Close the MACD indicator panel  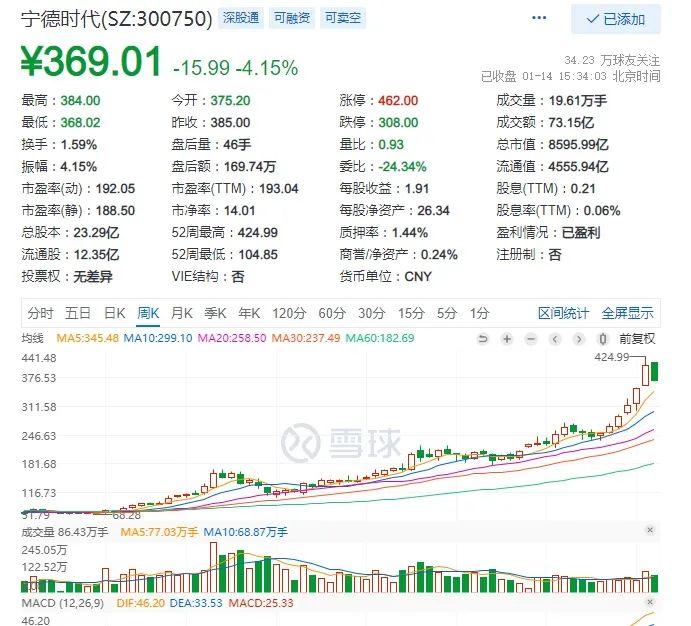click(x=650, y=602)
